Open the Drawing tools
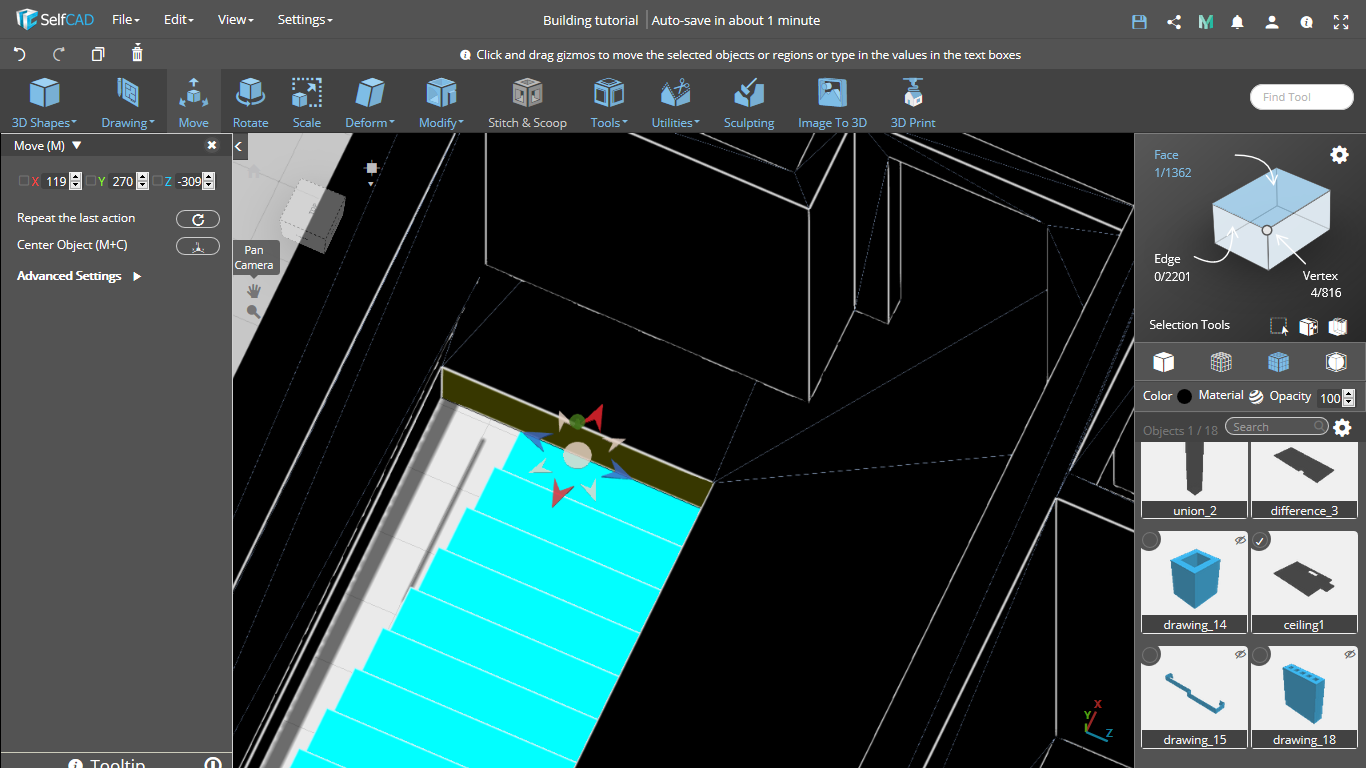Screen dimensions: 1366x768 [127, 103]
